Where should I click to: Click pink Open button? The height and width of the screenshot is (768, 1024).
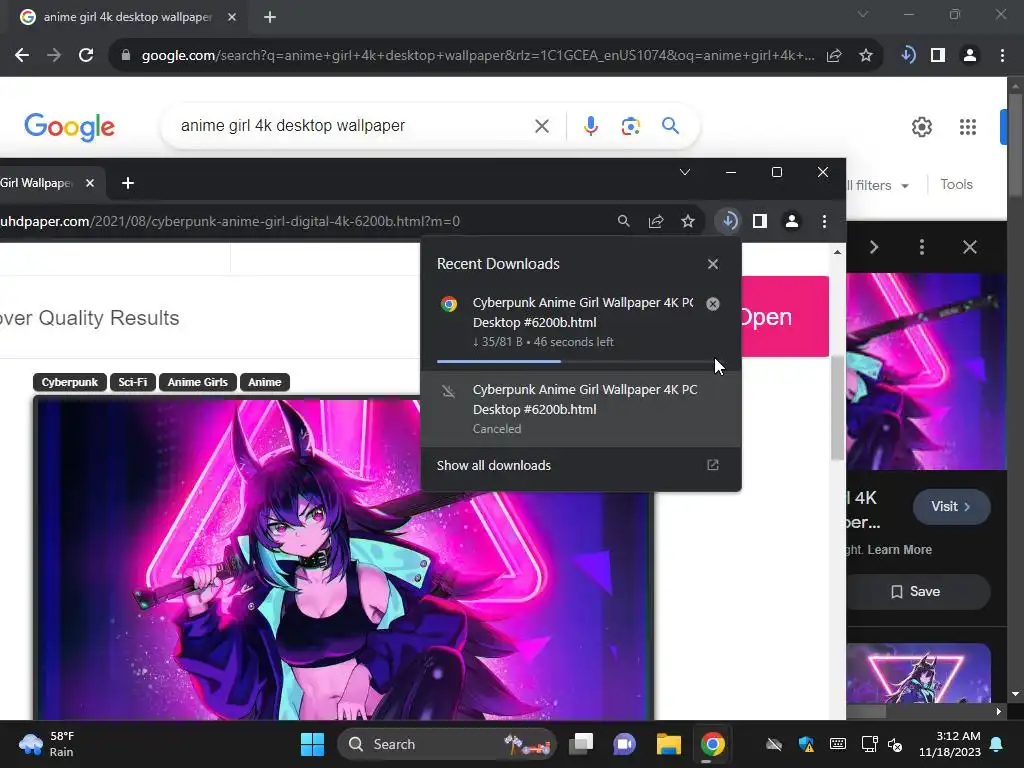click(x=784, y=317)
